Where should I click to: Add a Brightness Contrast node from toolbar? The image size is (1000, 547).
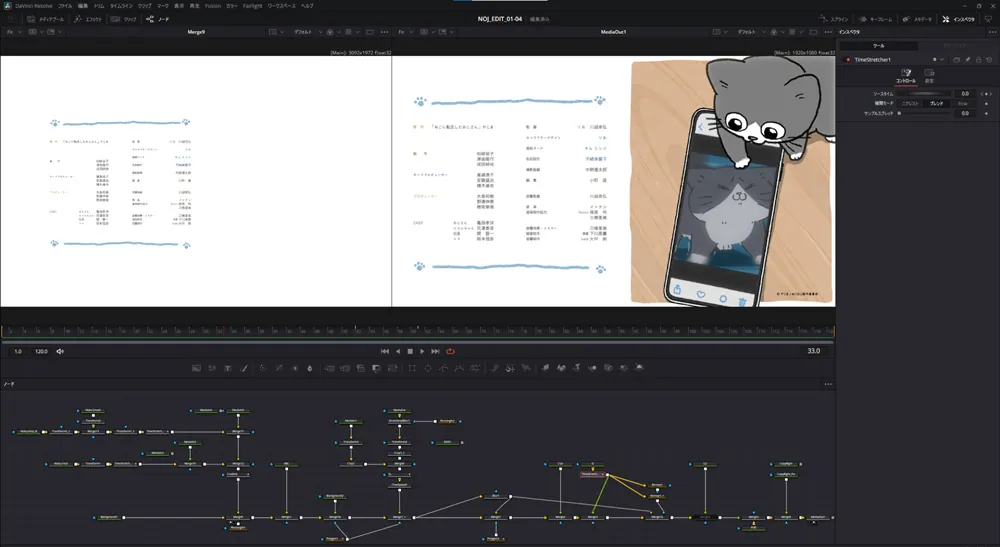tap(295, 368)
